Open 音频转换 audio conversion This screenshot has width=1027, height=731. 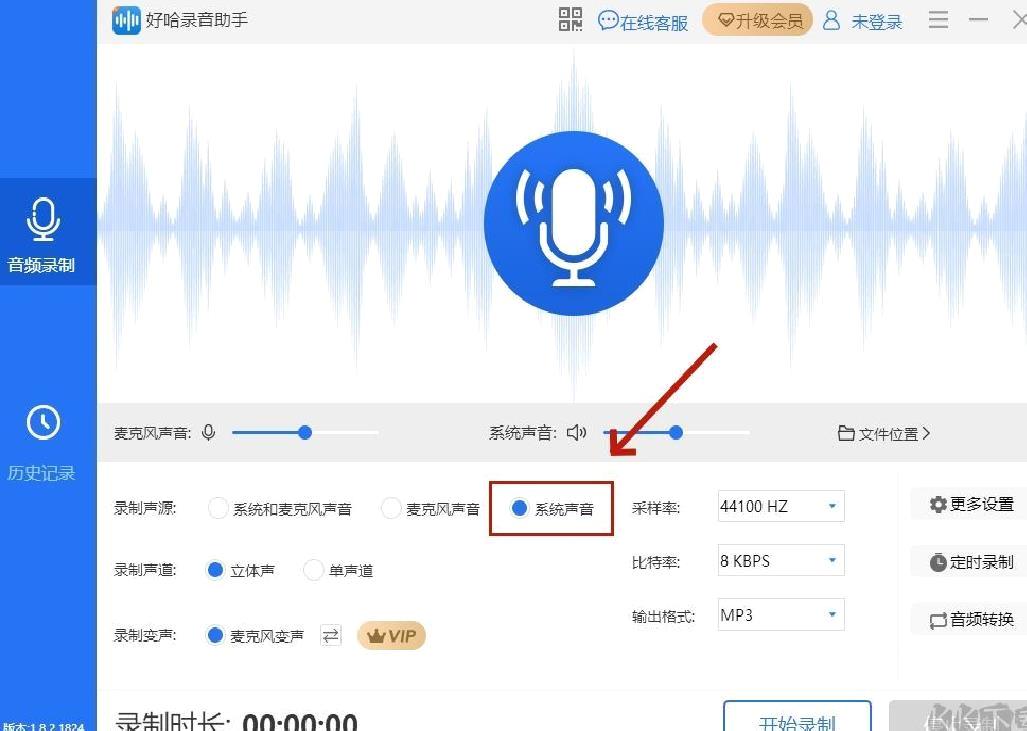(x=971, y=619)
